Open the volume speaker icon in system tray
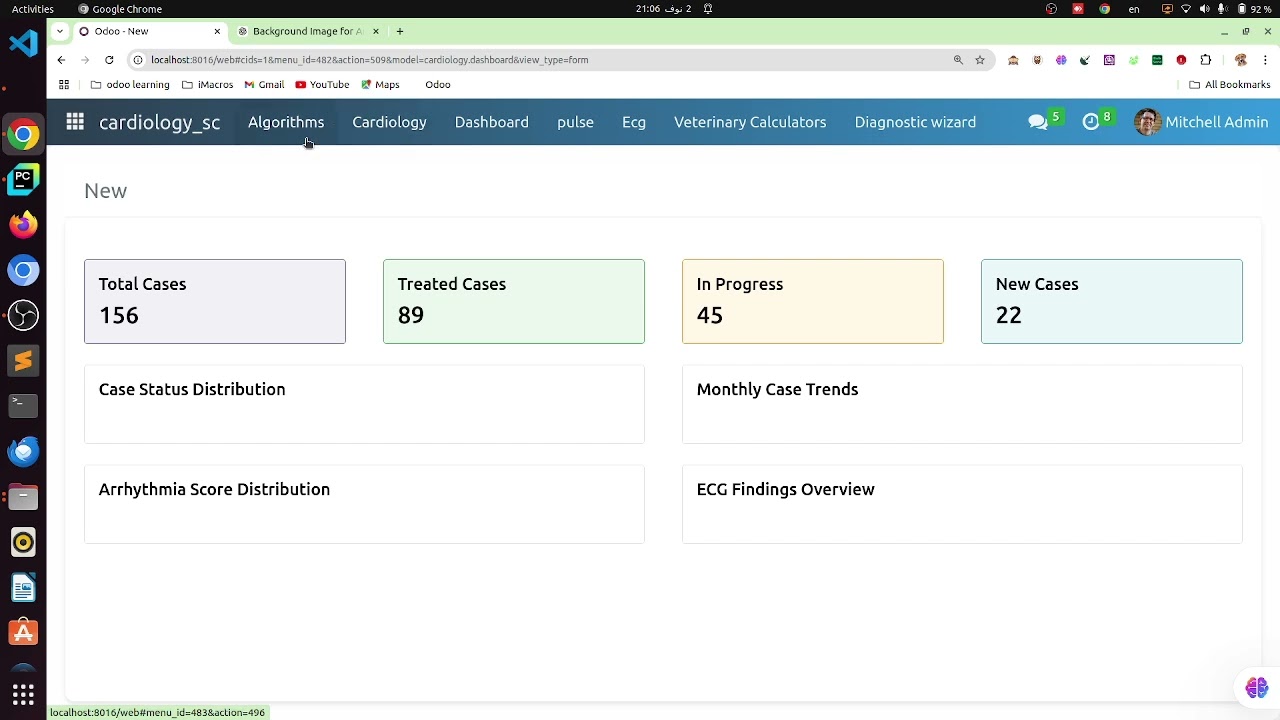This screenshot has height=720, width=1280. [x=1204, y=9]
